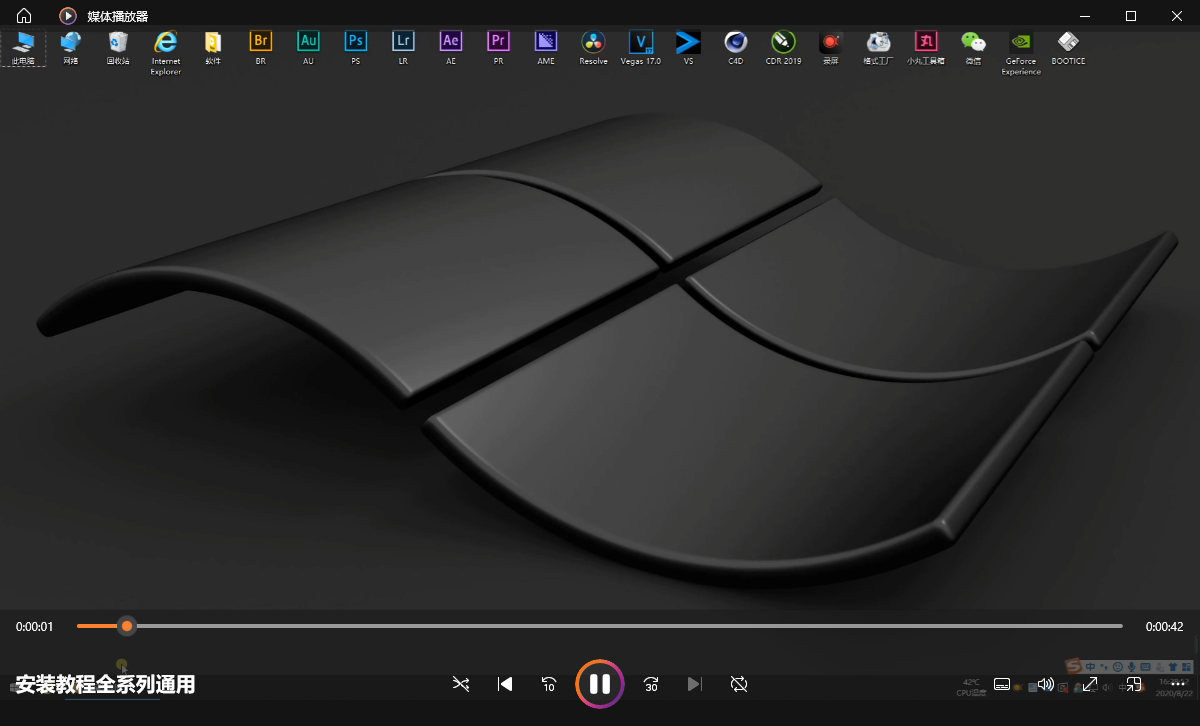Seek to the middle of the timeline
Image resolution: width=1200 pixels, height=726 pixels.
click(x=600, y=626)
